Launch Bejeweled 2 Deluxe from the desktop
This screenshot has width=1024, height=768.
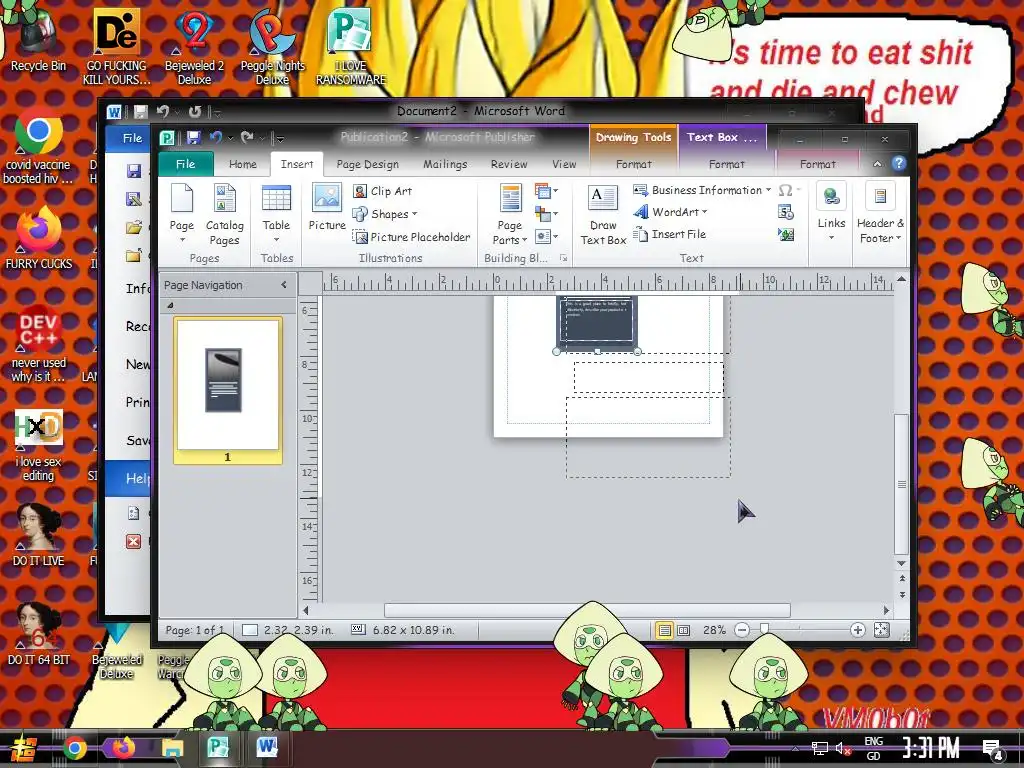pos(194,46)
